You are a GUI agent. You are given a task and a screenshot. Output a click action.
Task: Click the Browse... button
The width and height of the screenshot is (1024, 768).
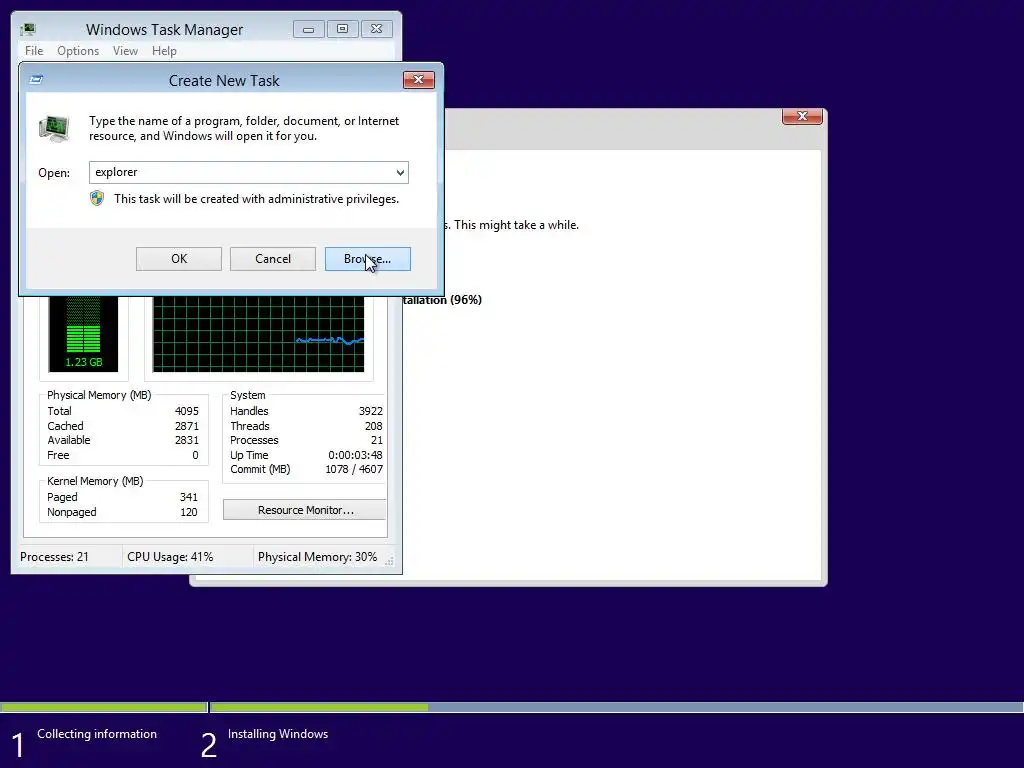click(368, 259)
